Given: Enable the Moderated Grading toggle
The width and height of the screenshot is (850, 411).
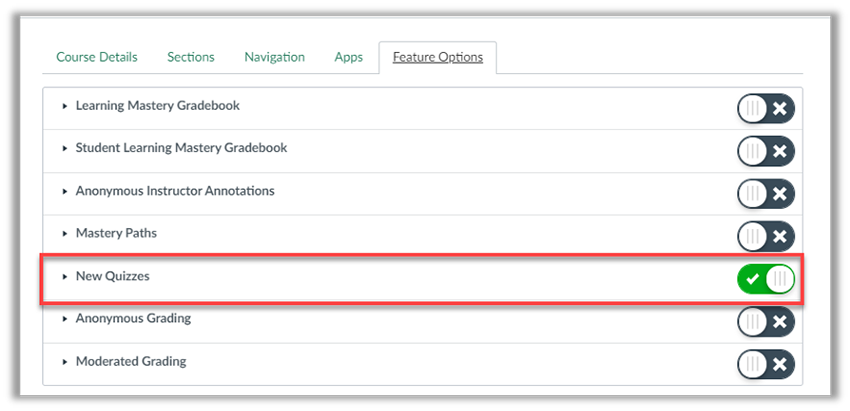Looking at the screenshot, I should (x=766, y=364).
